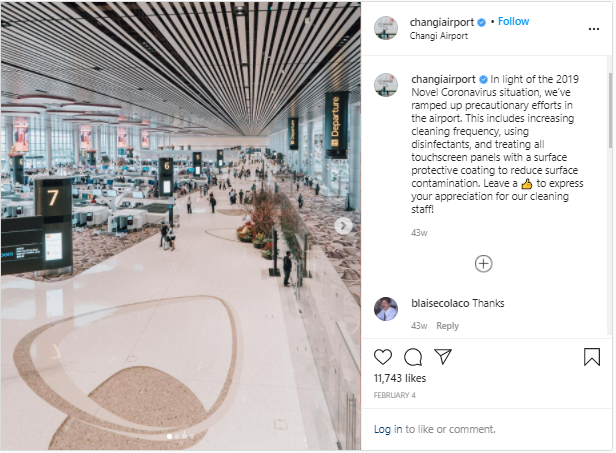Image resolution: width=616 pixels, height=453 pixels.
Task: Open the changiairport username in the header
Action: click(442, 22)
